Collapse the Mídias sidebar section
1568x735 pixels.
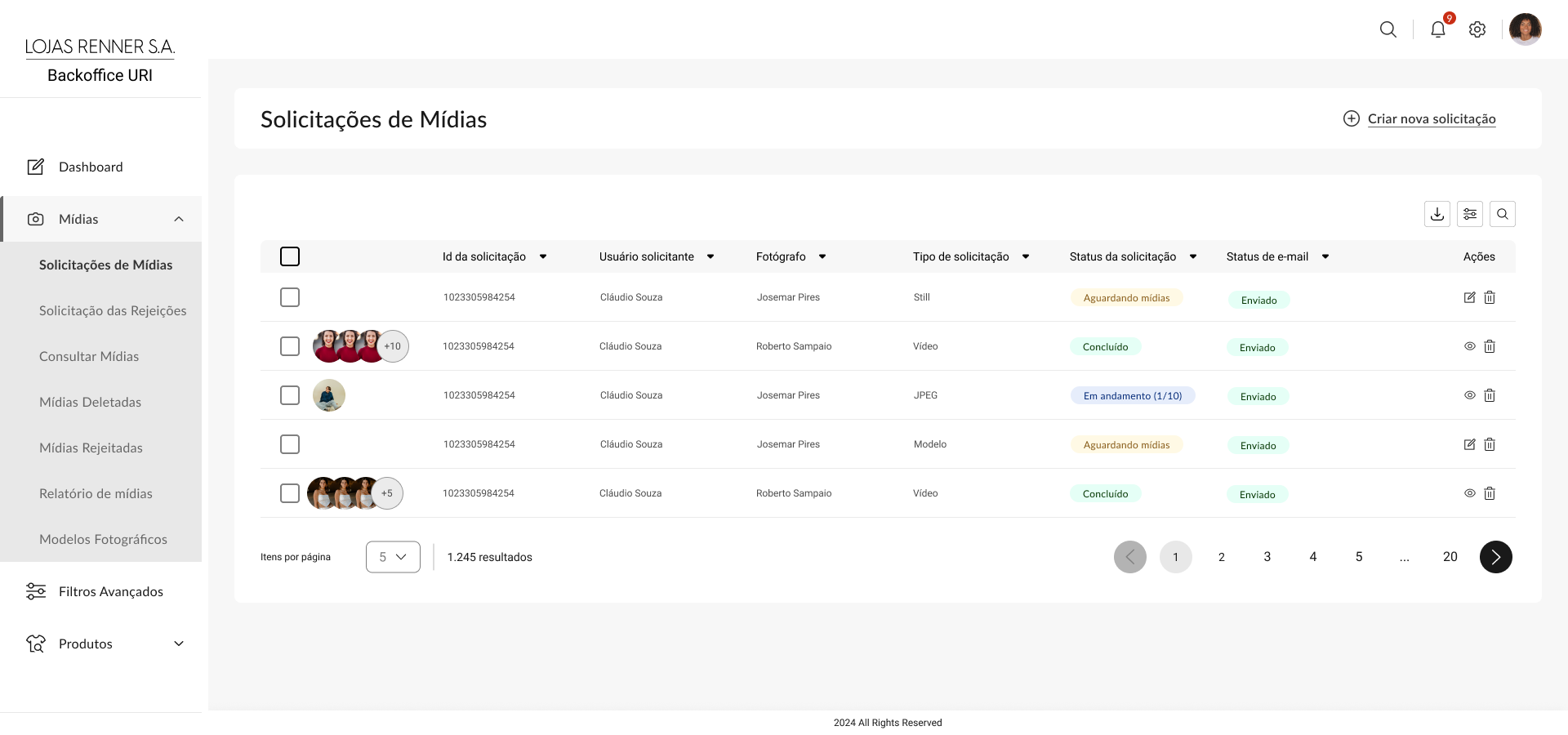[x=179, y=219]
